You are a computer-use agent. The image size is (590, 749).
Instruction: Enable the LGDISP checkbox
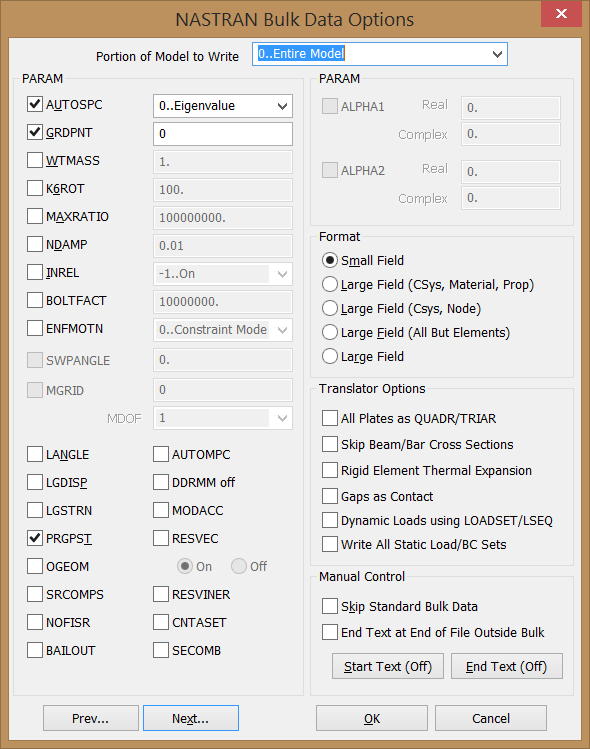point(35,482)
